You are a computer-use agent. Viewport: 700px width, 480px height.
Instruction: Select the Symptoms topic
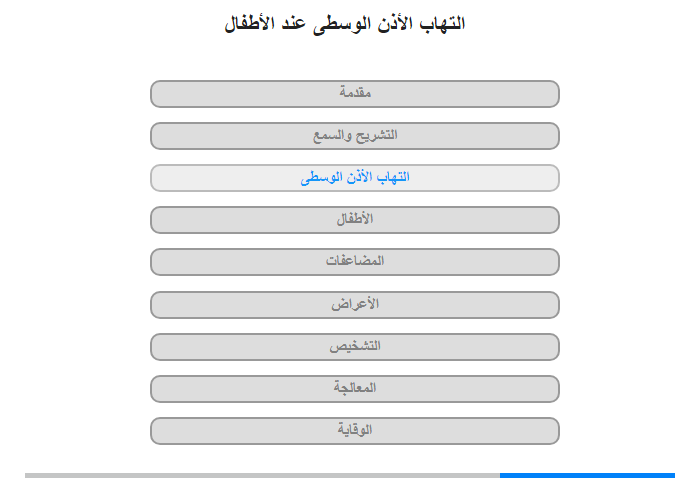(x=355, y=304)
